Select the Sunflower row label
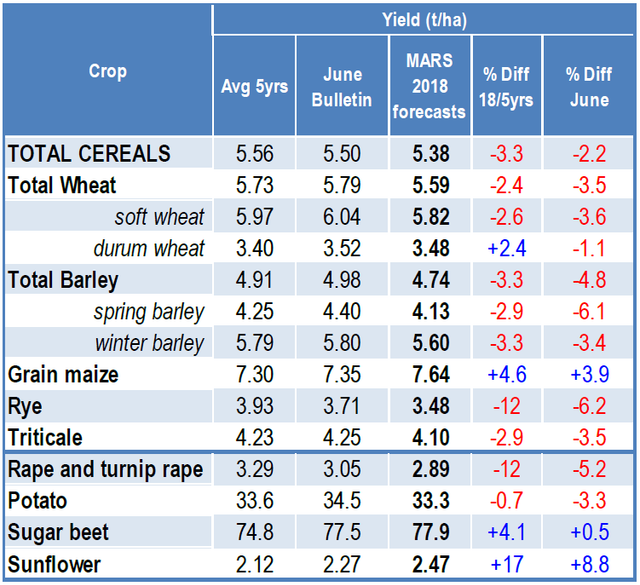Viewport: 640px width, 585px height. (x=54, y=564)
